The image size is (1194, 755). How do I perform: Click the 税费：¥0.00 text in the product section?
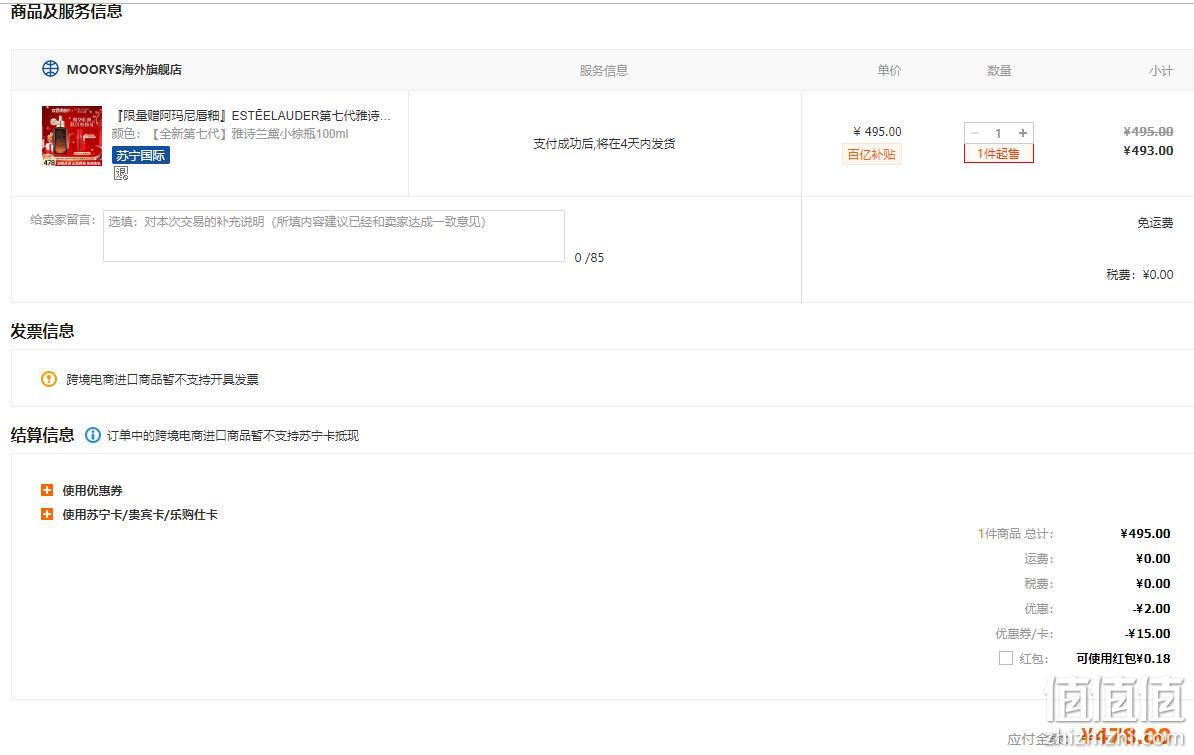point(1139,274)
